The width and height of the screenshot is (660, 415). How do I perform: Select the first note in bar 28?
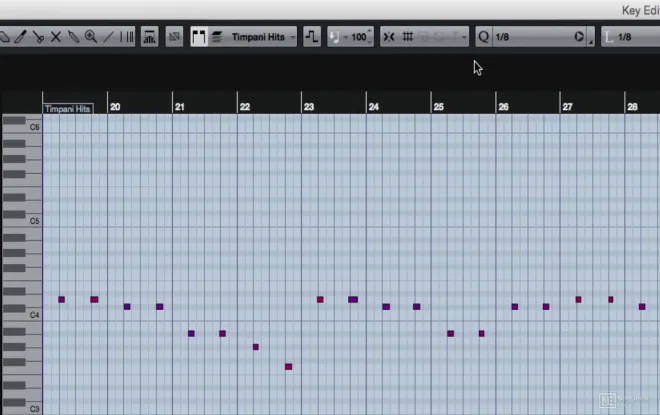pyautogui.click(x=642, y=307)
